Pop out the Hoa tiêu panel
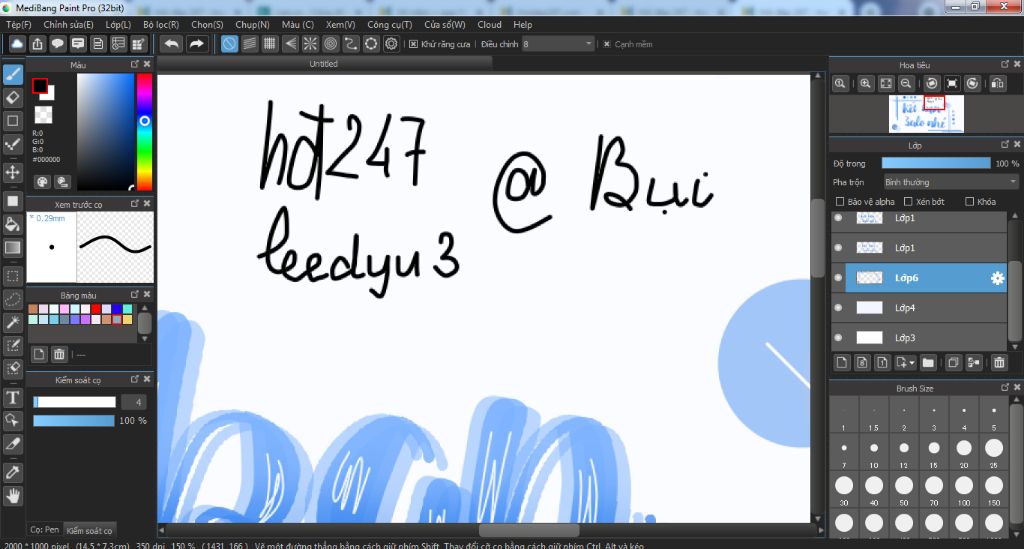 click(x=1004, y=64)
